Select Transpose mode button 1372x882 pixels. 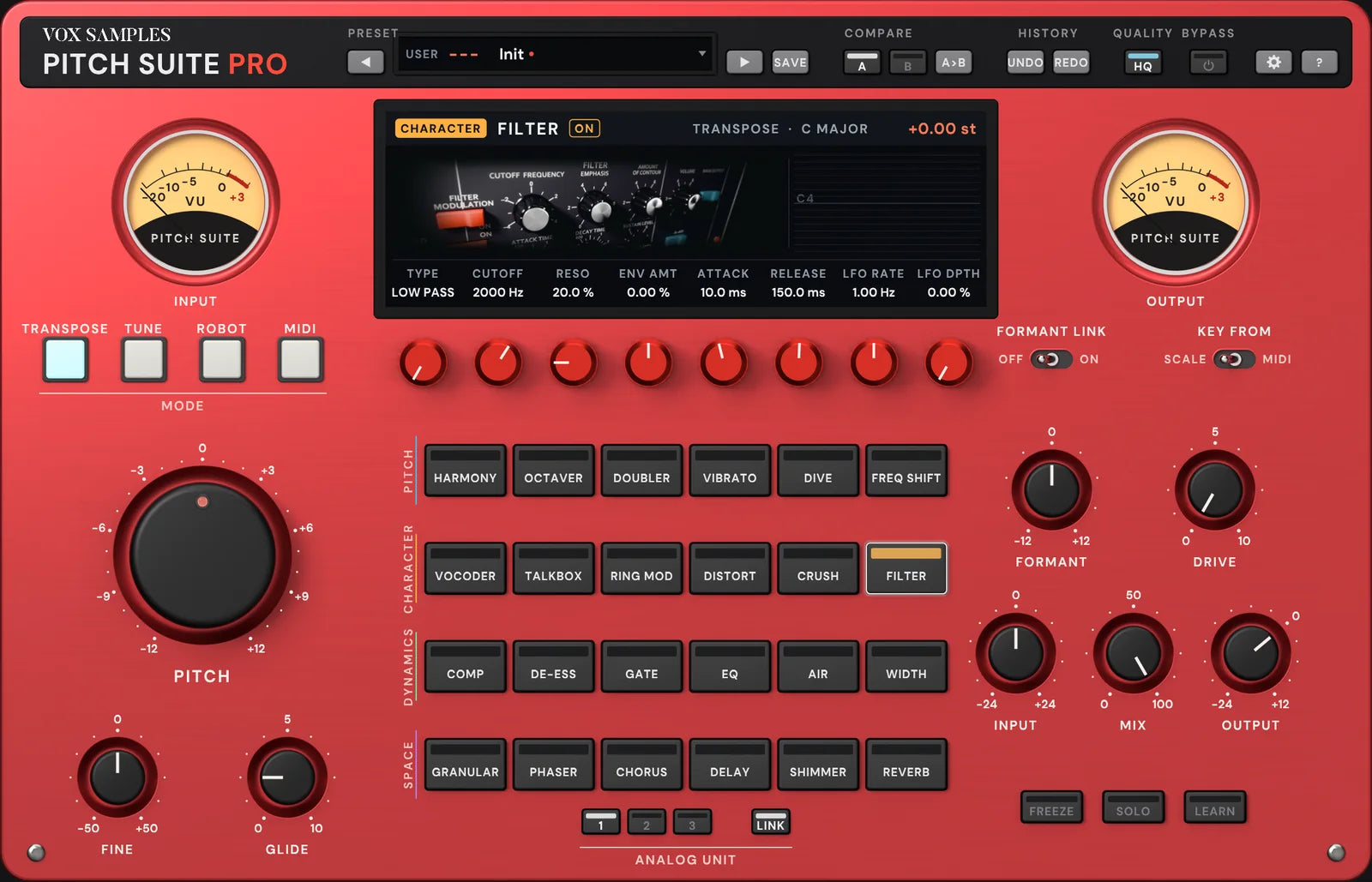pyautogui.click(x=66, y=359)
